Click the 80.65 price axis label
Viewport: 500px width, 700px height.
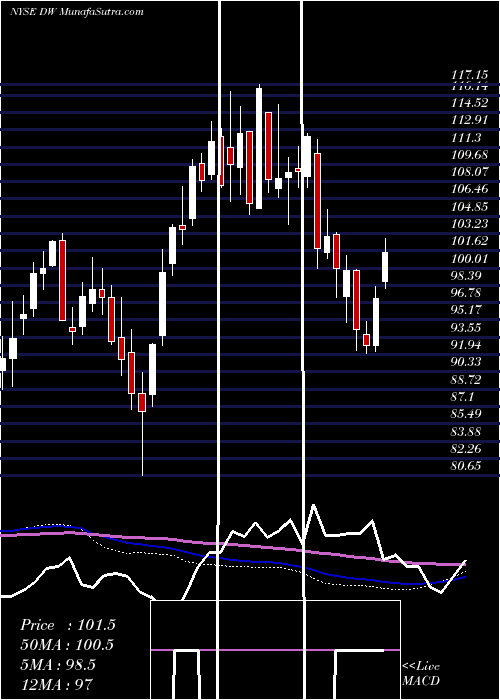pos(466,466)
